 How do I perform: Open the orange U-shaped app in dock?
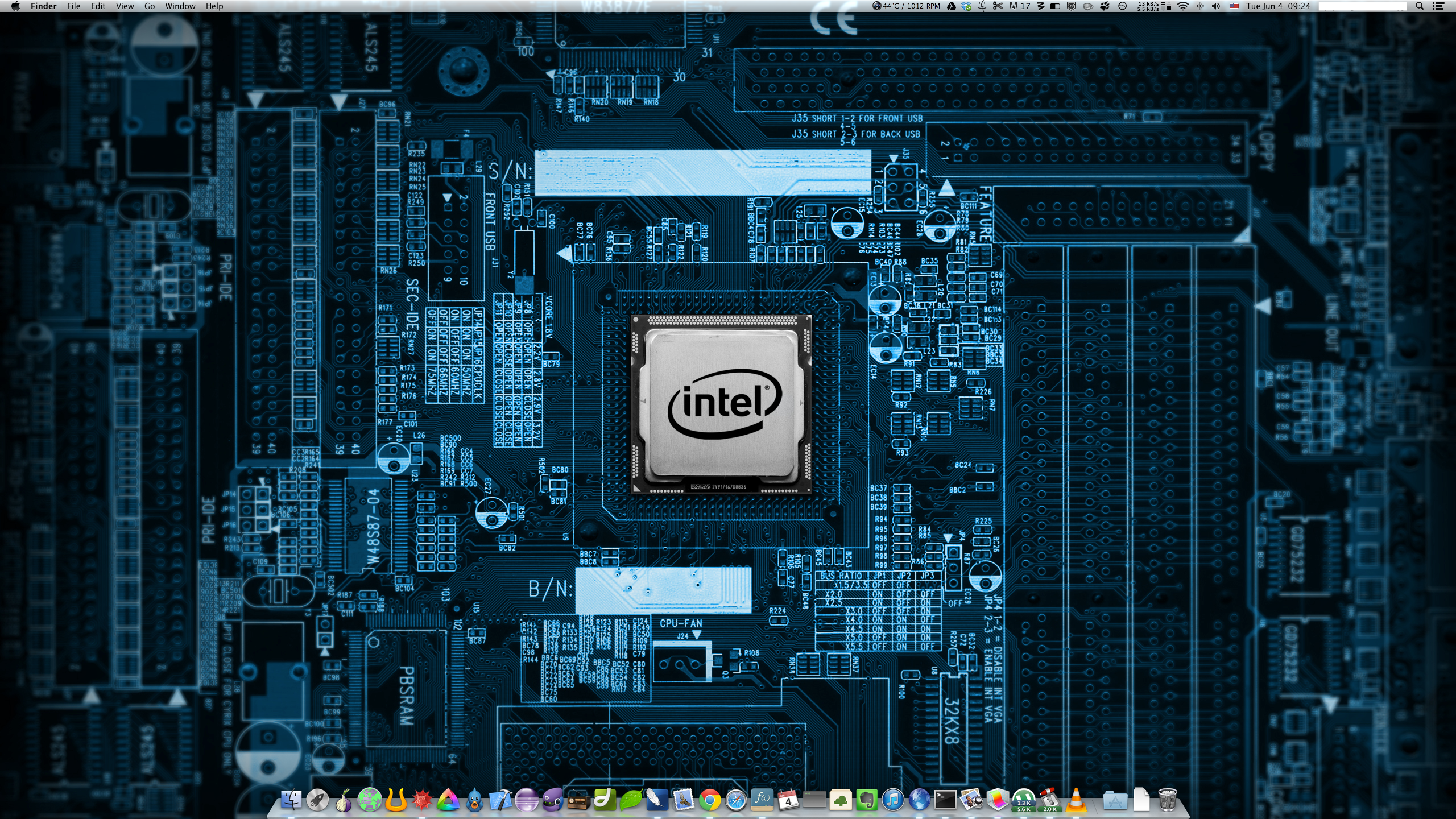[x=396, y=800]
